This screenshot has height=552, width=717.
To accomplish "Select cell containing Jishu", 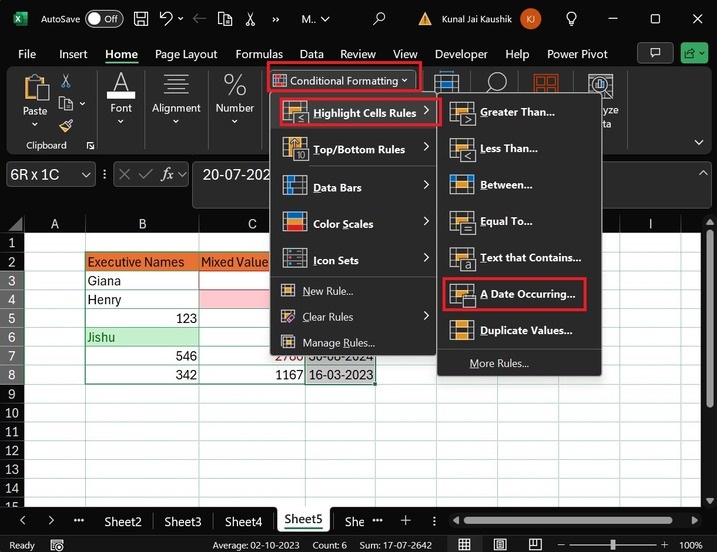I will coord(141,337).
